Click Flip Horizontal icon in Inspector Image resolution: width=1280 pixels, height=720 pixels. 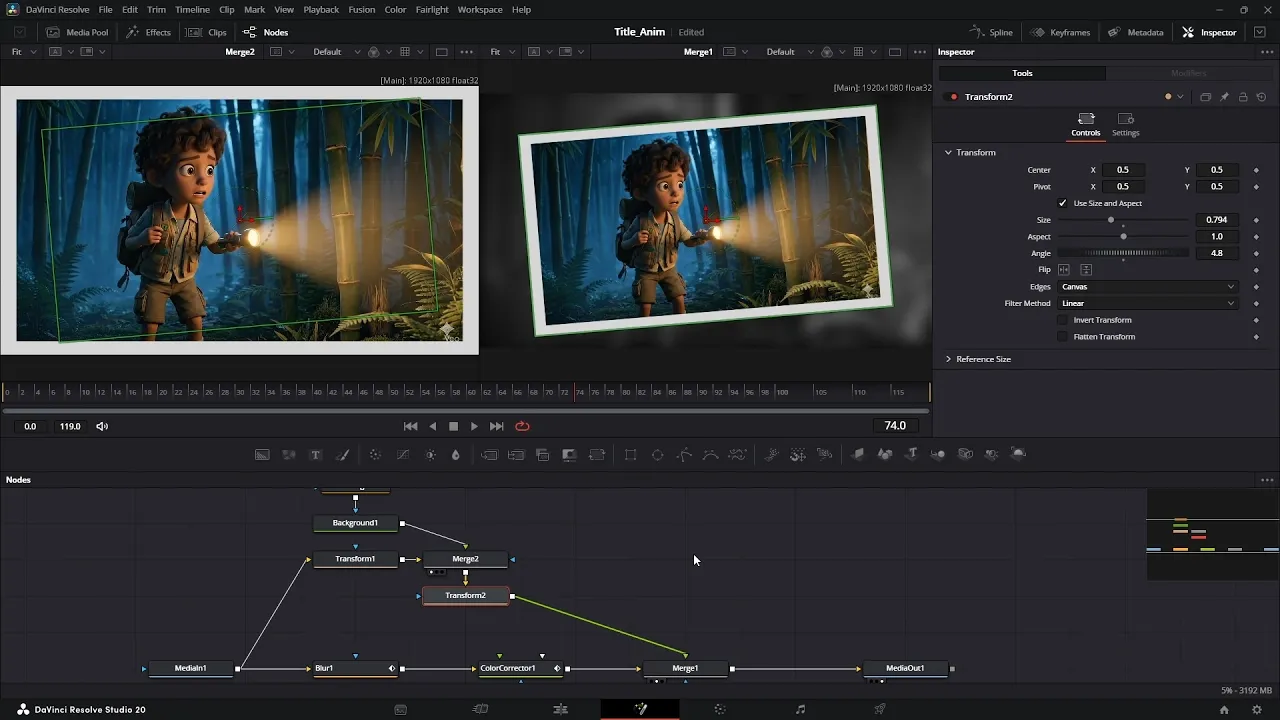[1064, 270]
